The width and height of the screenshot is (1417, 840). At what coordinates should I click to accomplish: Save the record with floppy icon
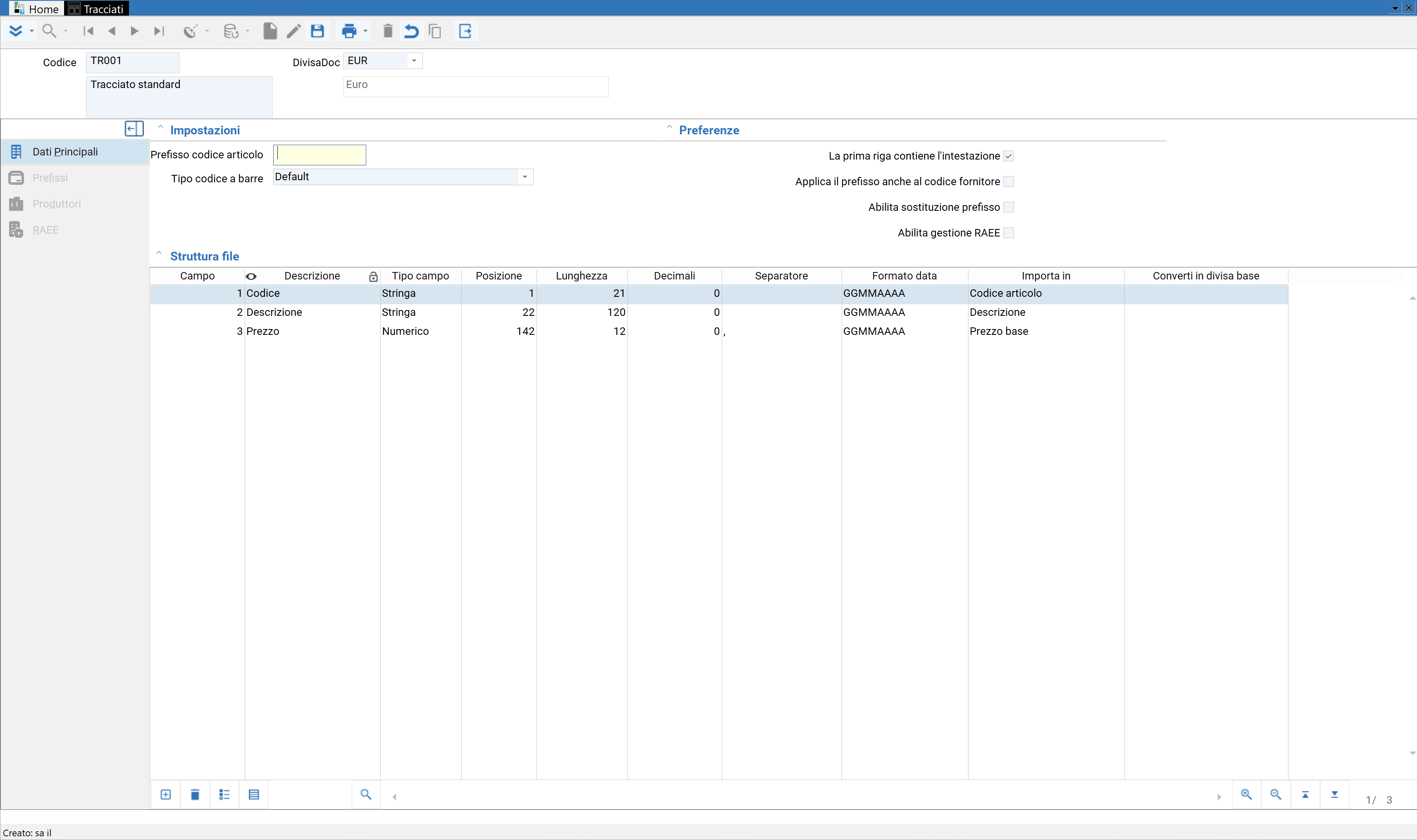click(x=317, y=31)
